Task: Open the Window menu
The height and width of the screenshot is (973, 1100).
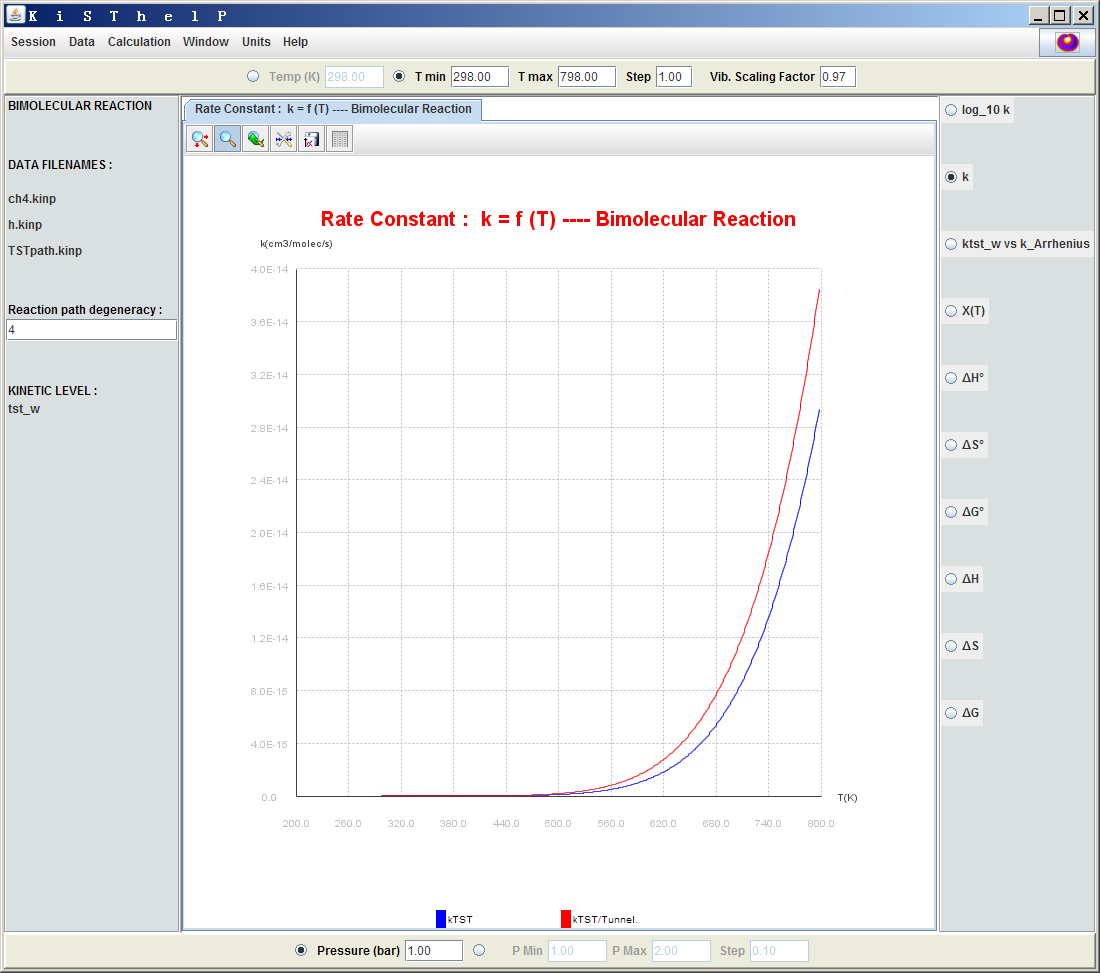Action: [206, 42]
